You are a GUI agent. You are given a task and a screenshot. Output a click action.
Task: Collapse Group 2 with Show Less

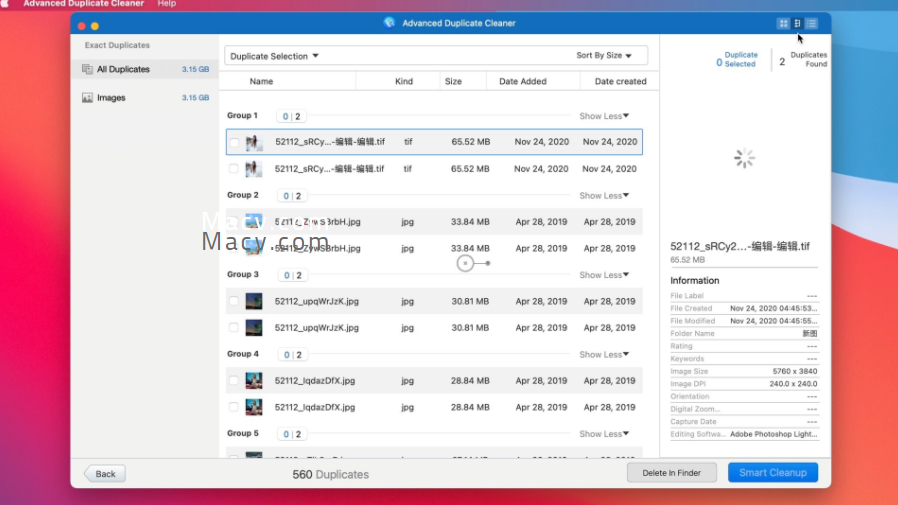pyautogui.click(x=604, y=196)
